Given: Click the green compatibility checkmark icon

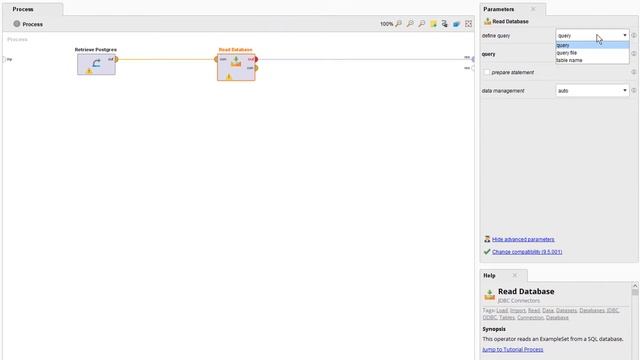Looking at the screenshot, I should (x=487, y=251).
